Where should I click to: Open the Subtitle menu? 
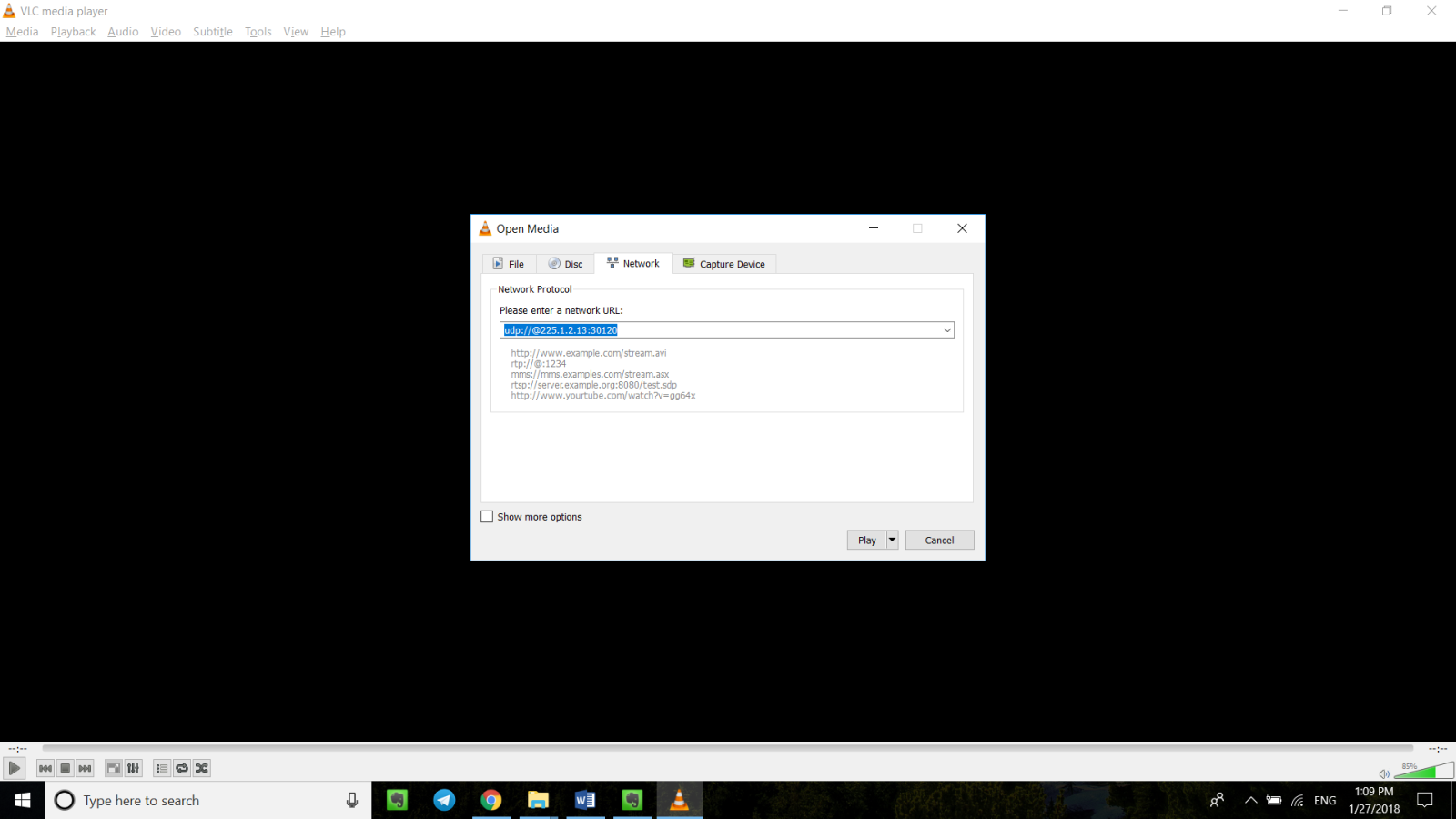[x=213, y=32]
